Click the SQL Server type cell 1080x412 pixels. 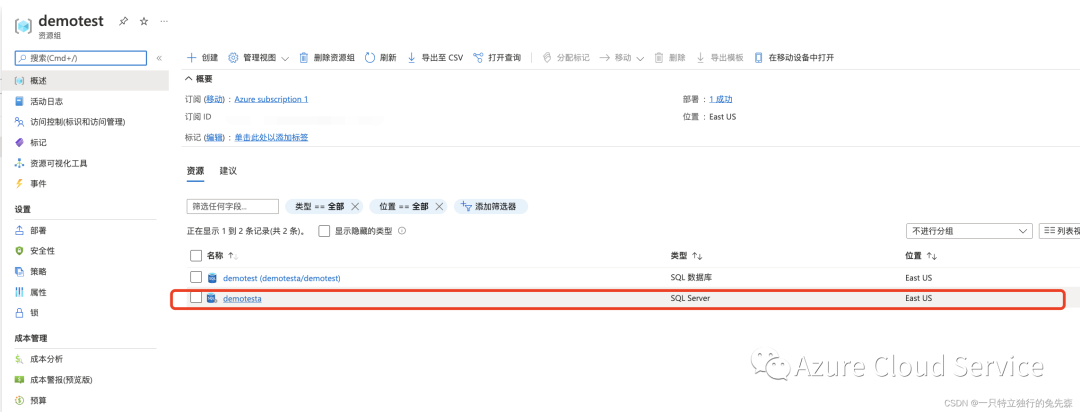click(690, 298)
